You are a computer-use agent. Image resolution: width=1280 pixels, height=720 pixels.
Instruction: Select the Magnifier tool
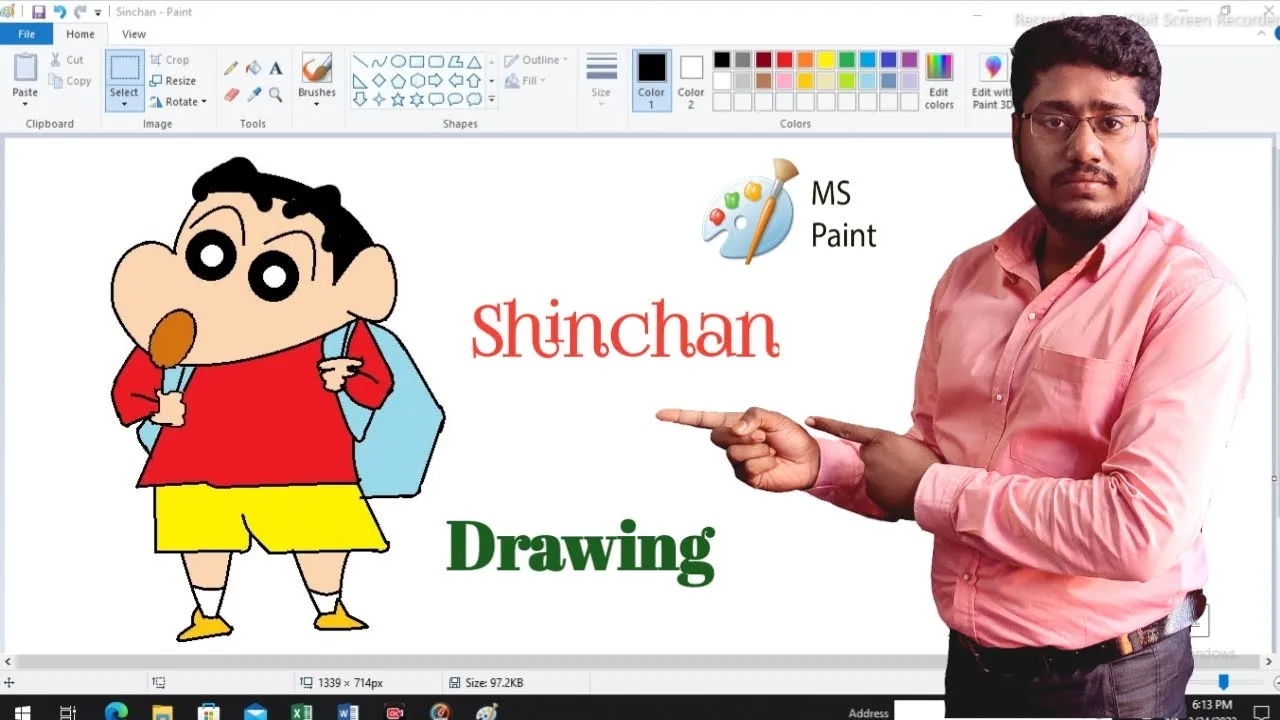[276, 95]
